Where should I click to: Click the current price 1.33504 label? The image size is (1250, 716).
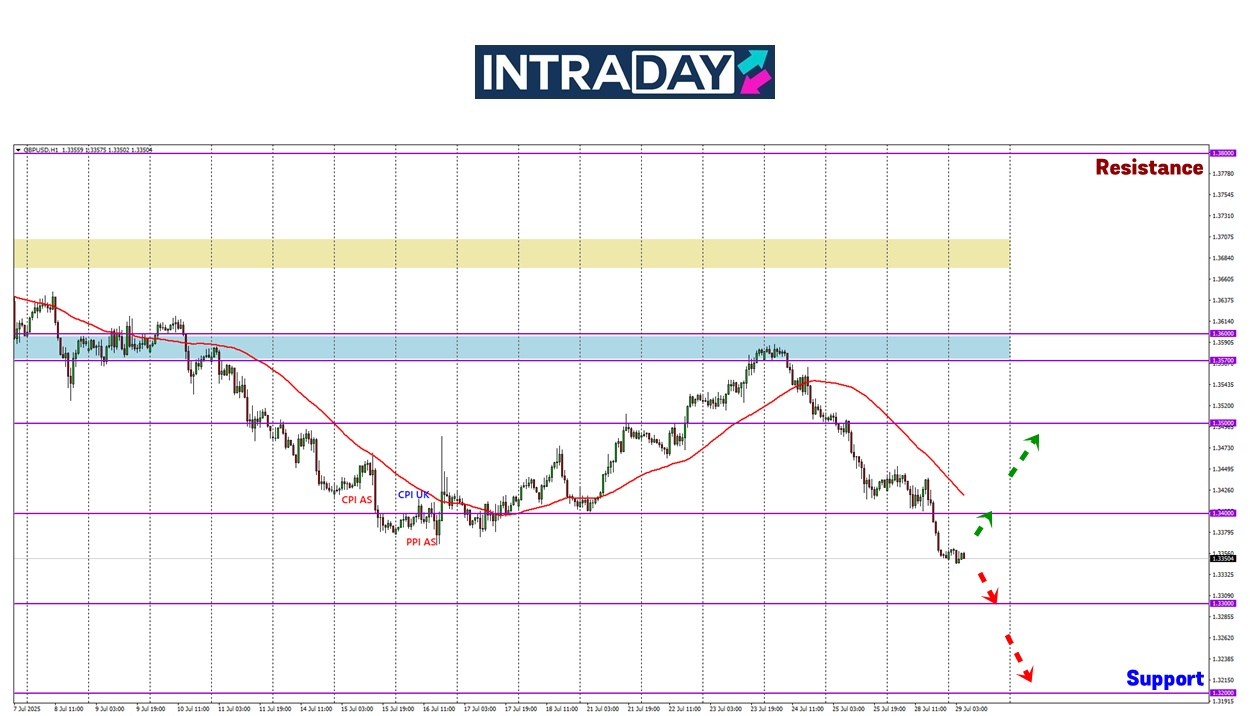(1223, 559)
